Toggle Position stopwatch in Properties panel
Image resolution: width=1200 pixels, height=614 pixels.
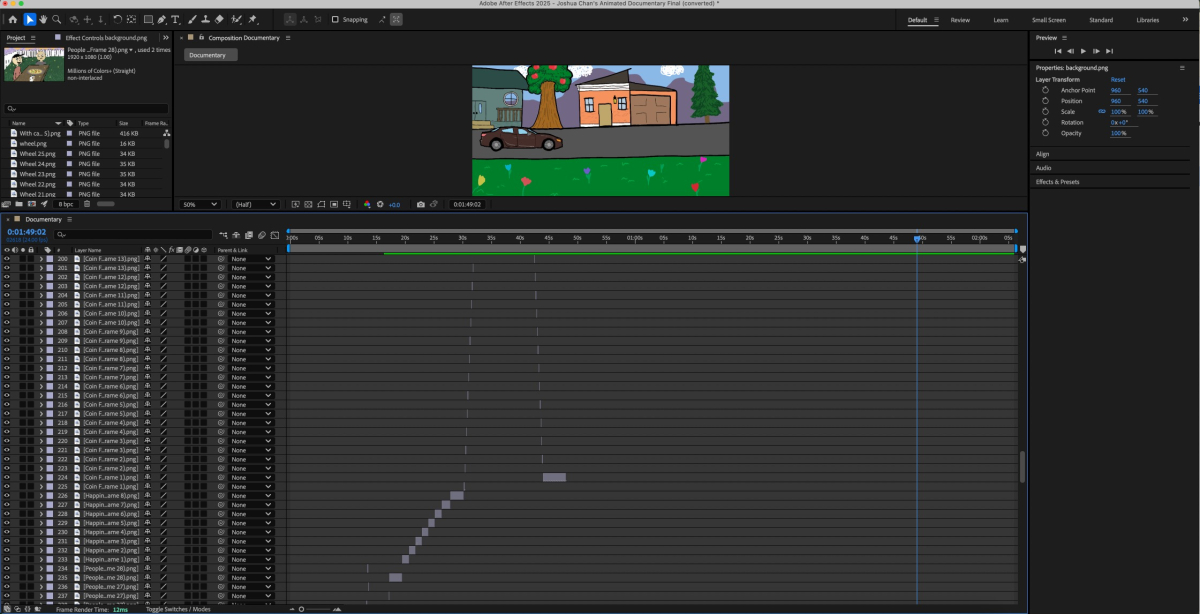pos(1045,101)
